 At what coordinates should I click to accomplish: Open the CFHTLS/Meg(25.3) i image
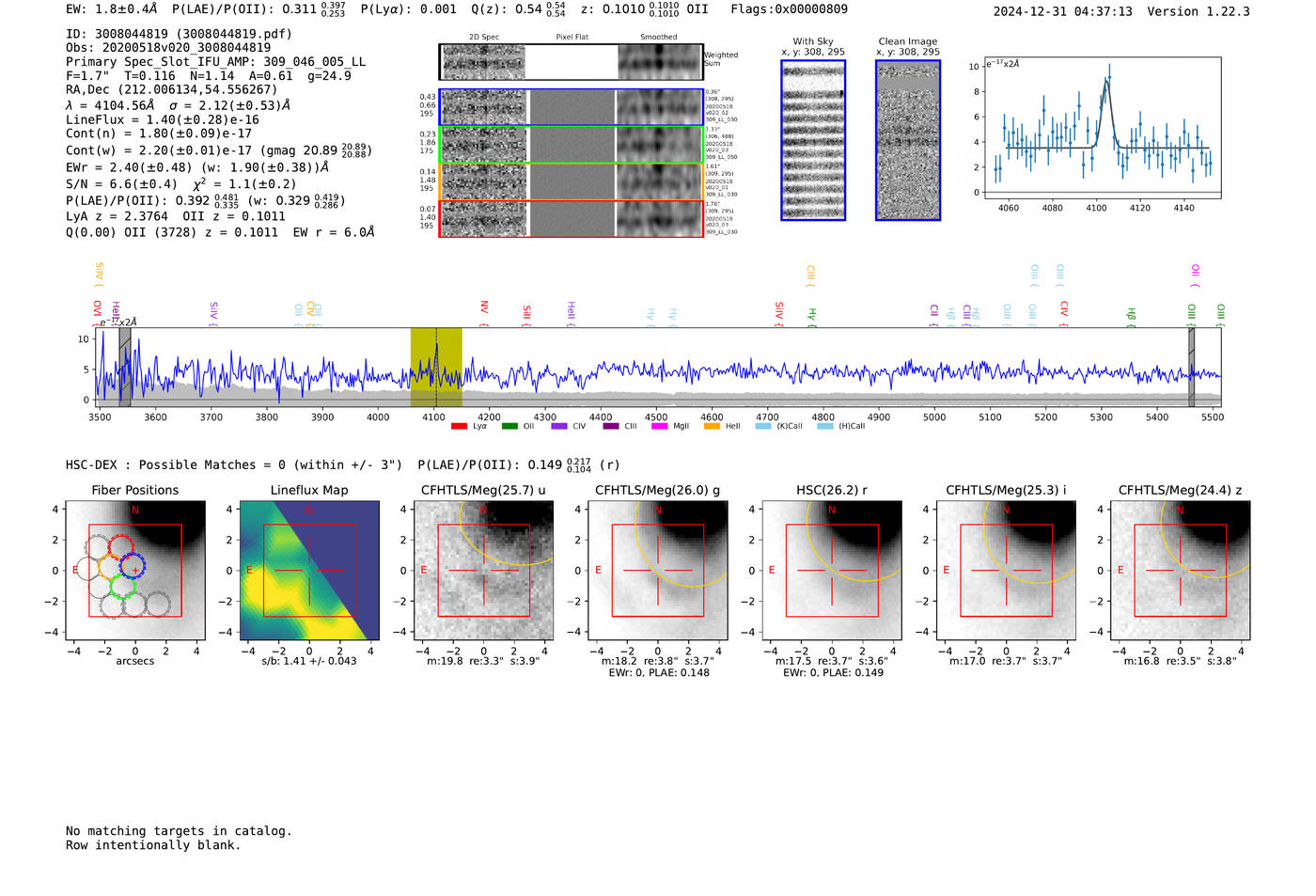1006,570
